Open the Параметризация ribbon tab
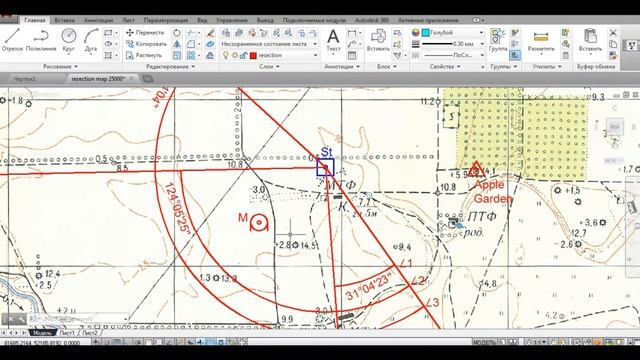640x360 pixels. [166, 20]
